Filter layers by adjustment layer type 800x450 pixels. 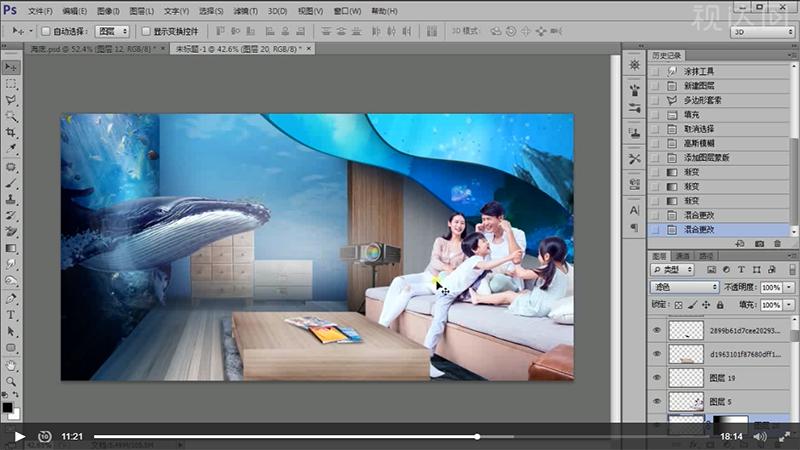coord(726,269)
